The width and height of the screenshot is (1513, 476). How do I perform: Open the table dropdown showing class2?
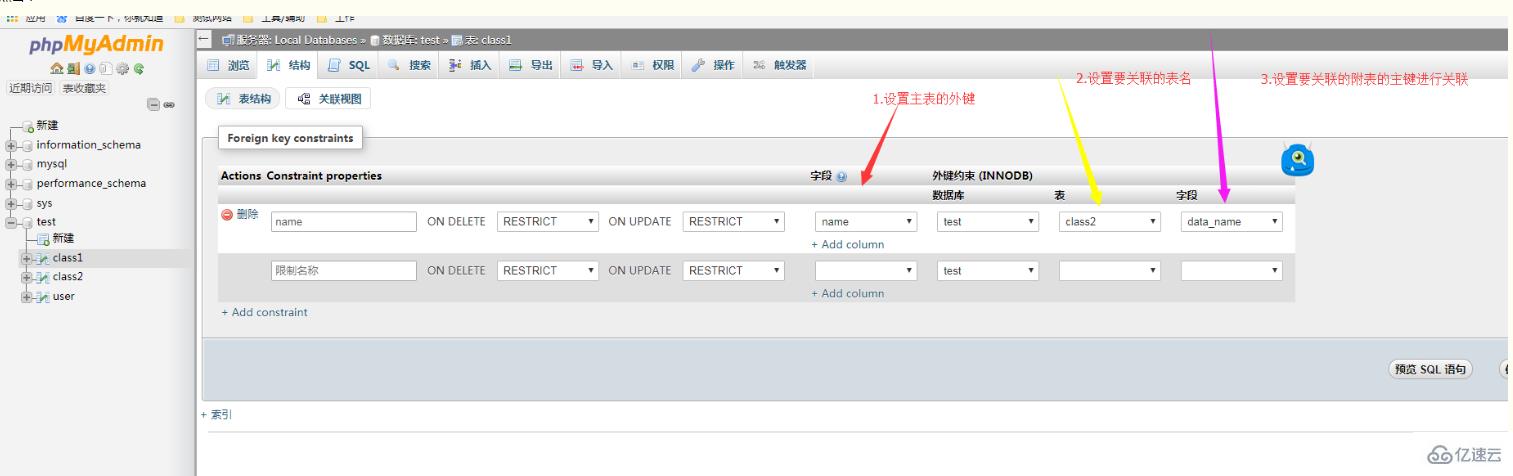point(1110,222)
